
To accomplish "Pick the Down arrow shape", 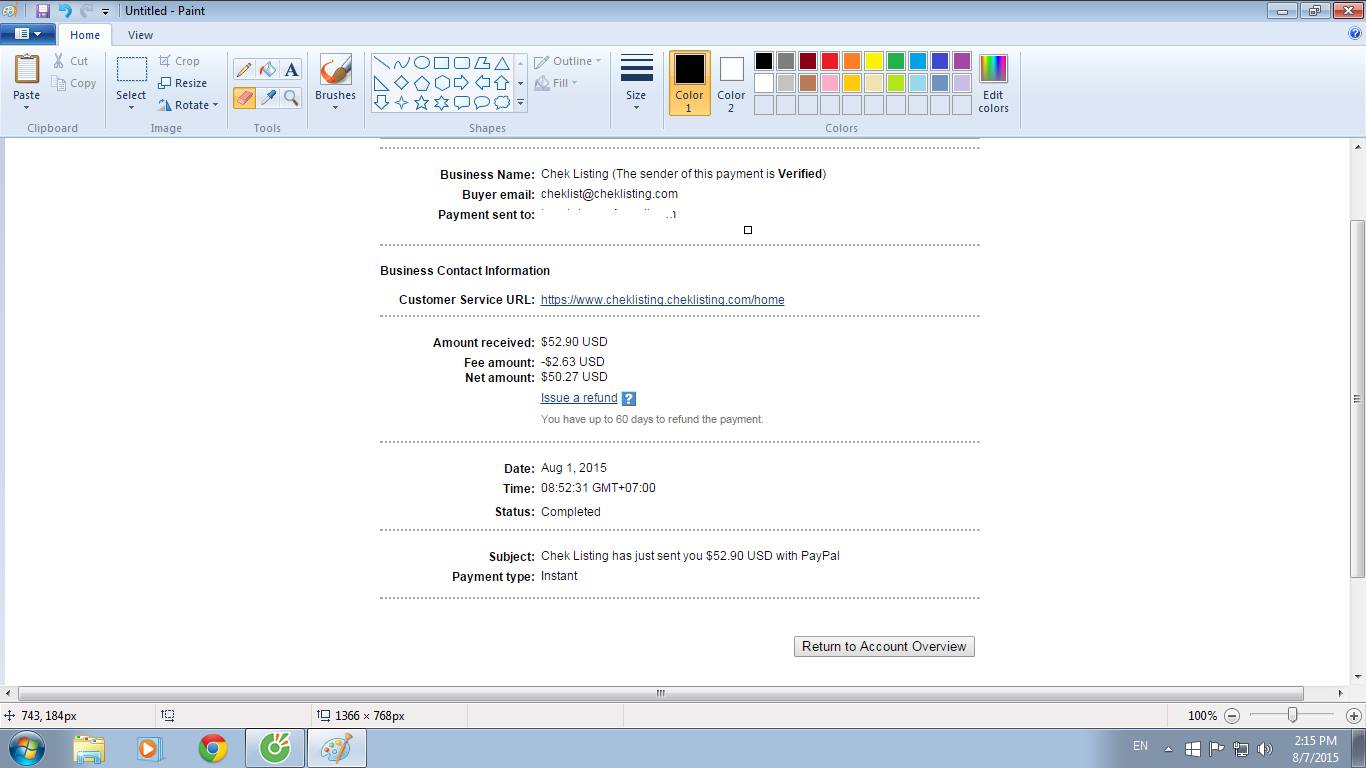I will 381,102.
